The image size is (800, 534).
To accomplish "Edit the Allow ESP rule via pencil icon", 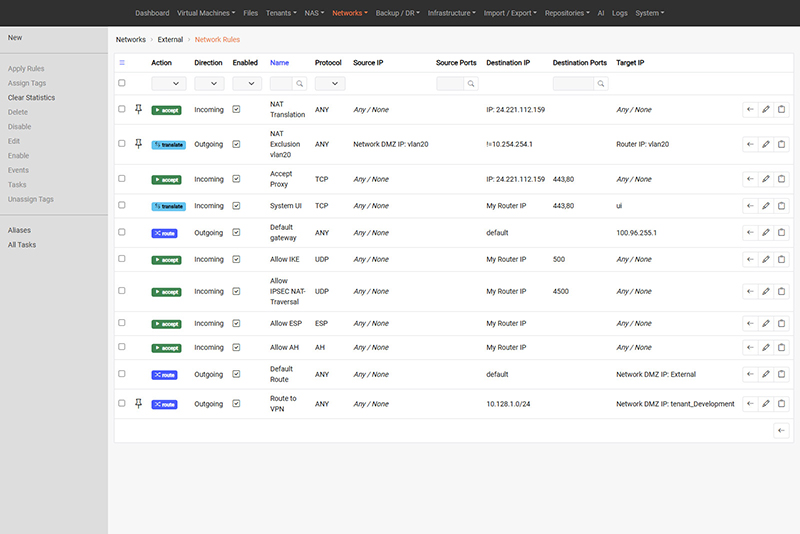I will pos(766,323).
